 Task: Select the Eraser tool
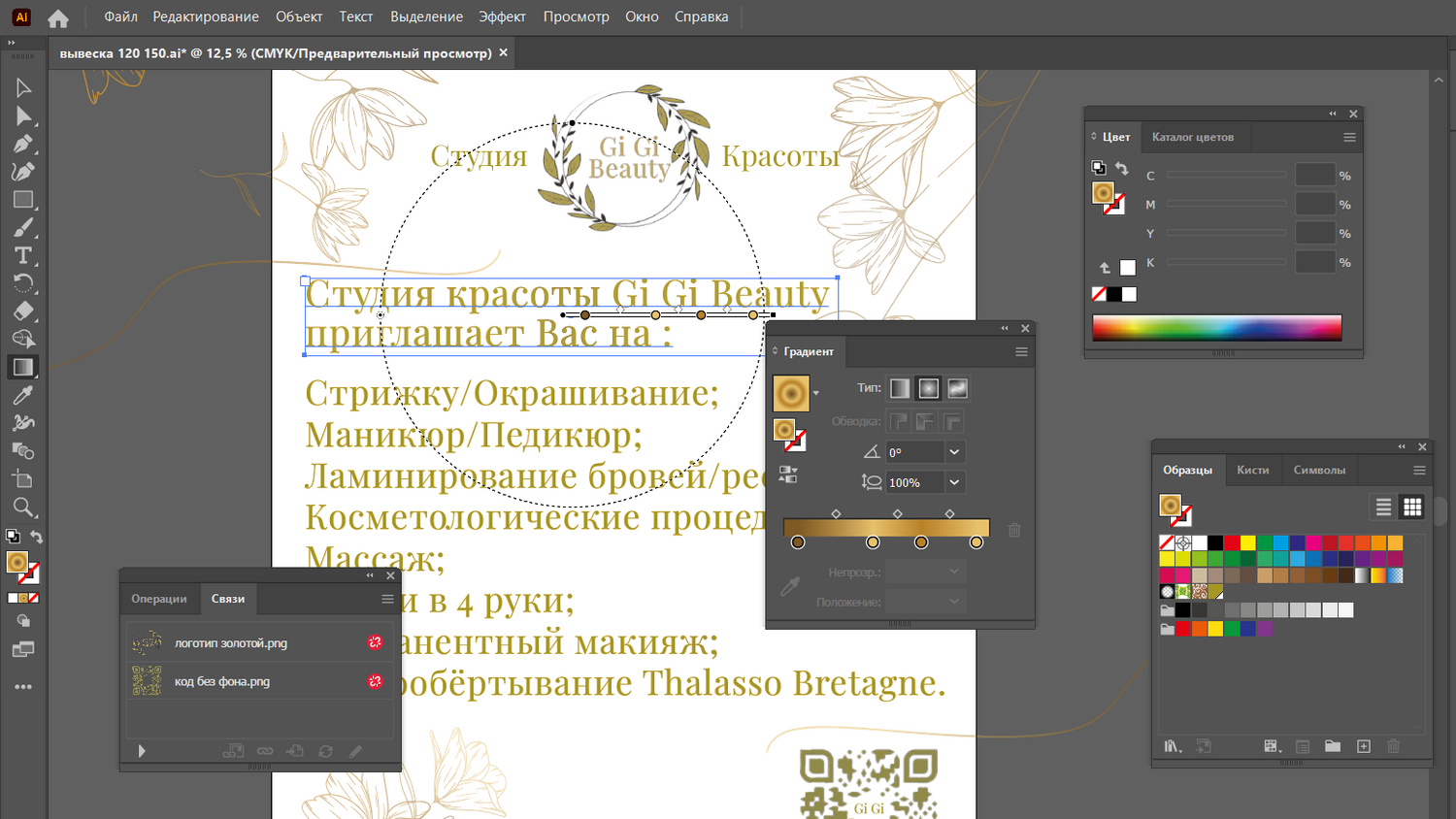[x=23, y=311]
